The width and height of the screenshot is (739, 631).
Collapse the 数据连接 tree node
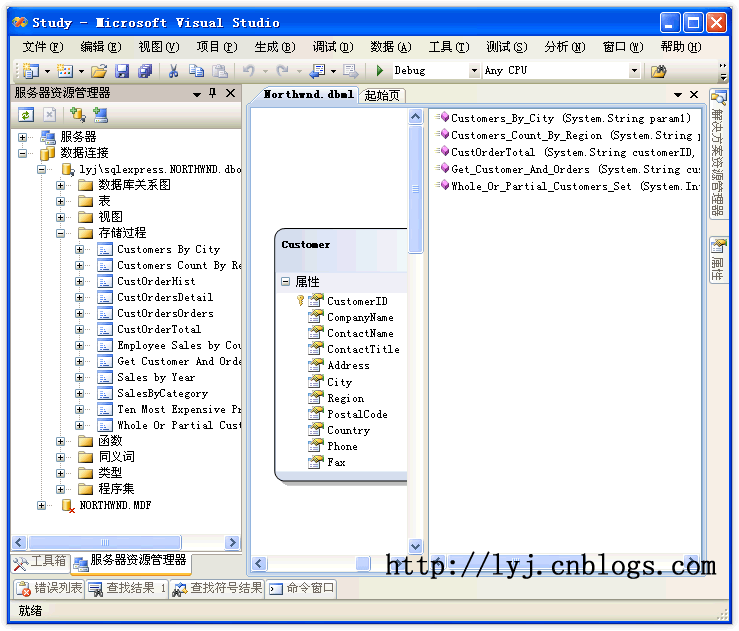tap(22, 153)
